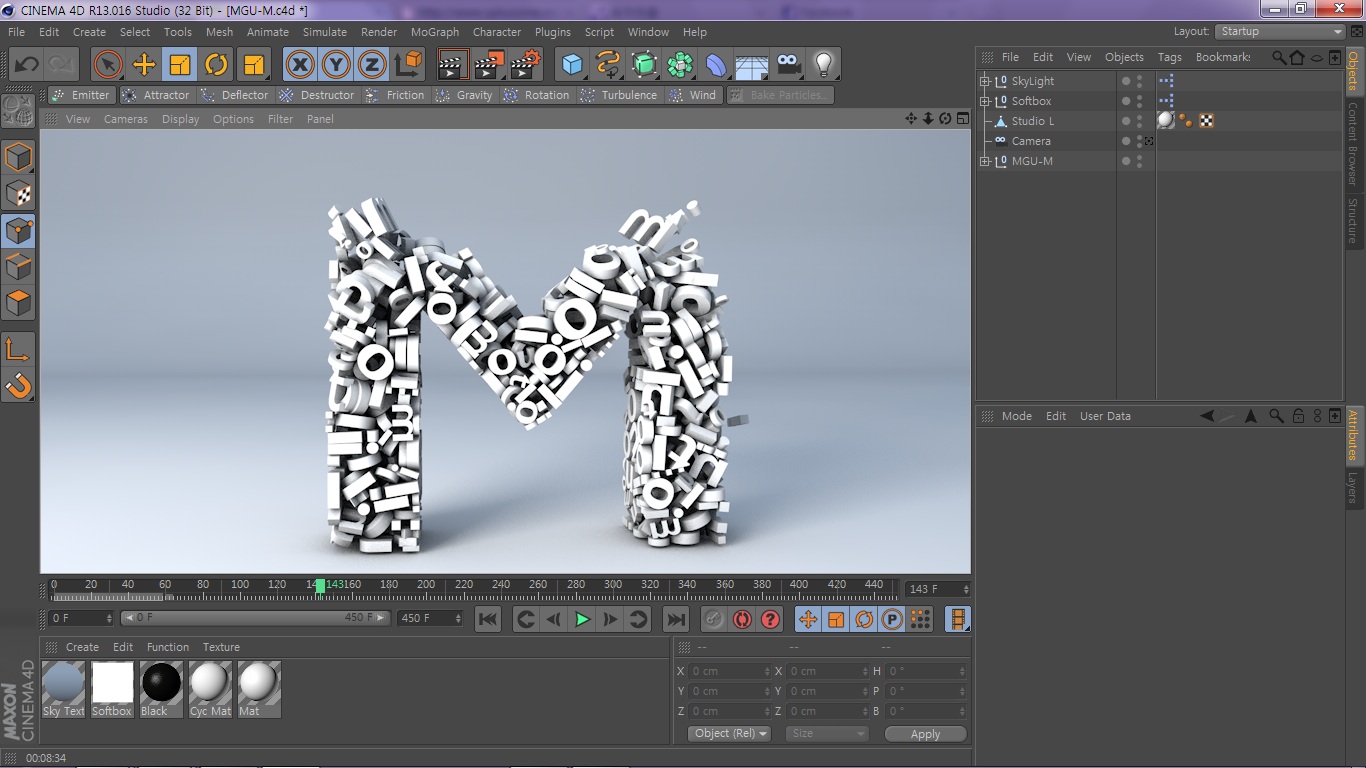Go to start of animation
This screenshot has width=1366, height=768.
coord(488,620)
